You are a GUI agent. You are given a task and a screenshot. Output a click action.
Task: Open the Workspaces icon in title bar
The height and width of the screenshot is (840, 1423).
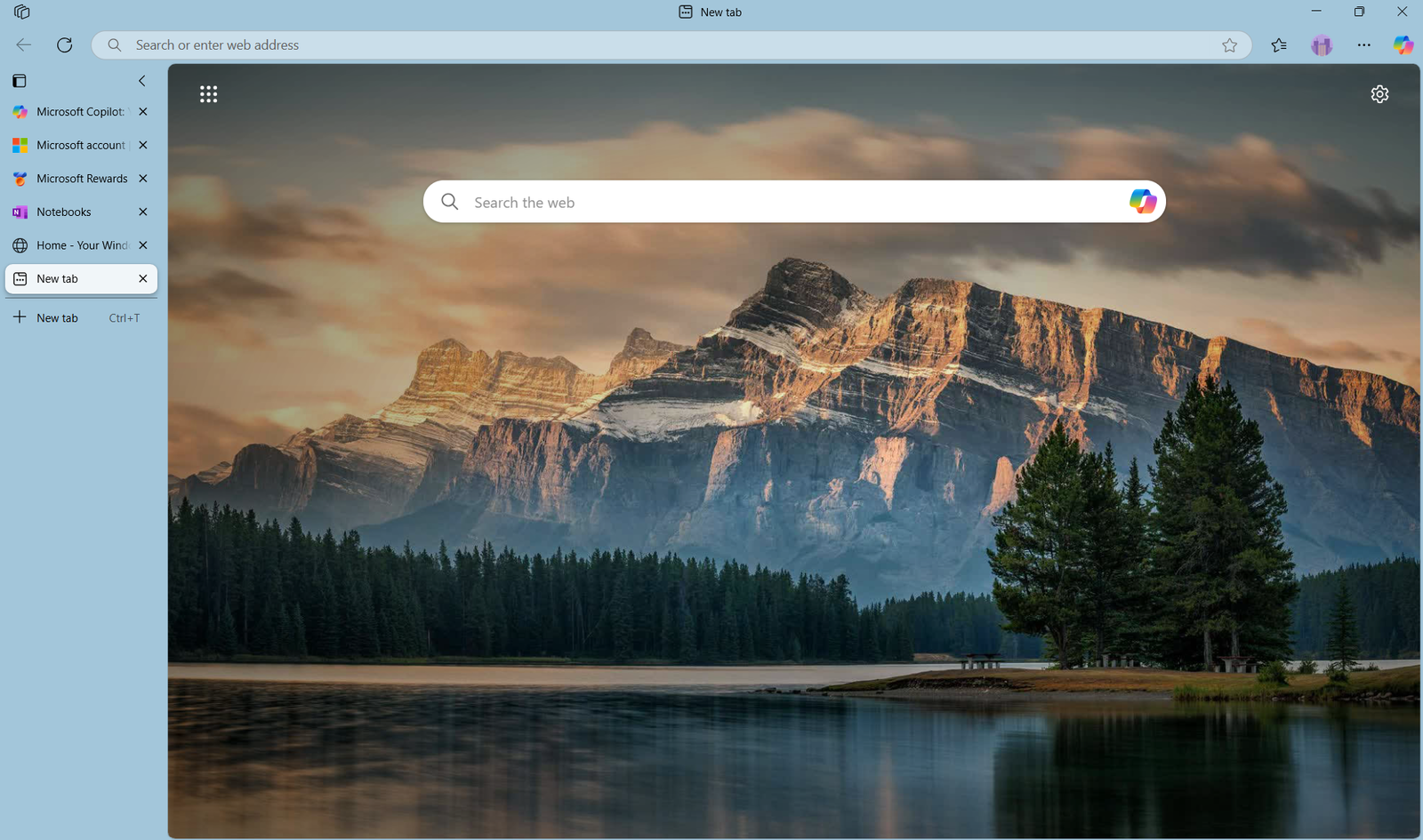click(22, 12)
